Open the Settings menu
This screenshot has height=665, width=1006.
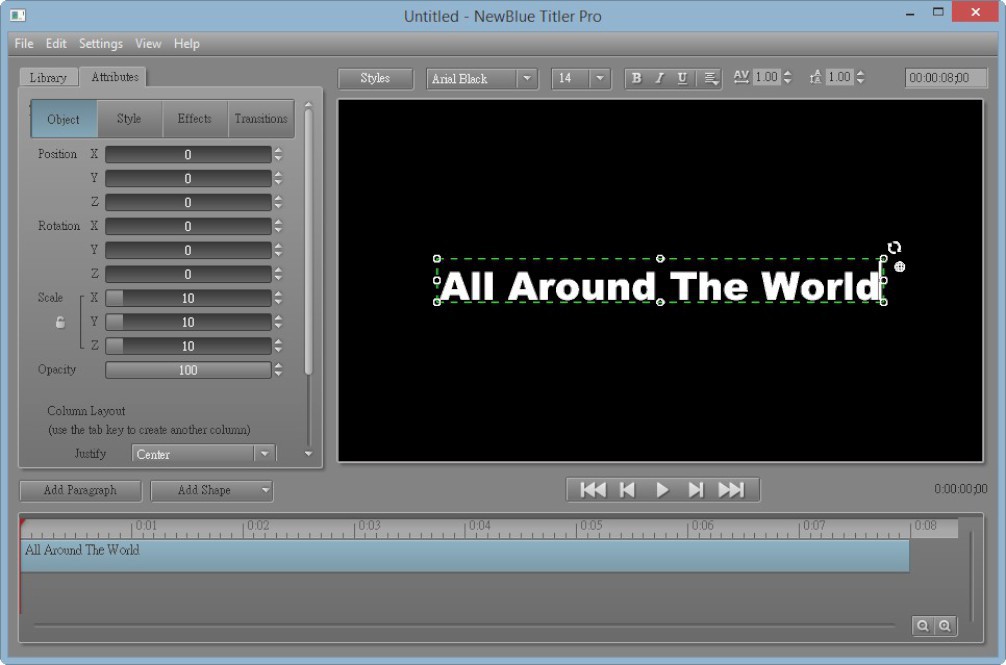[x=101, y=44]
